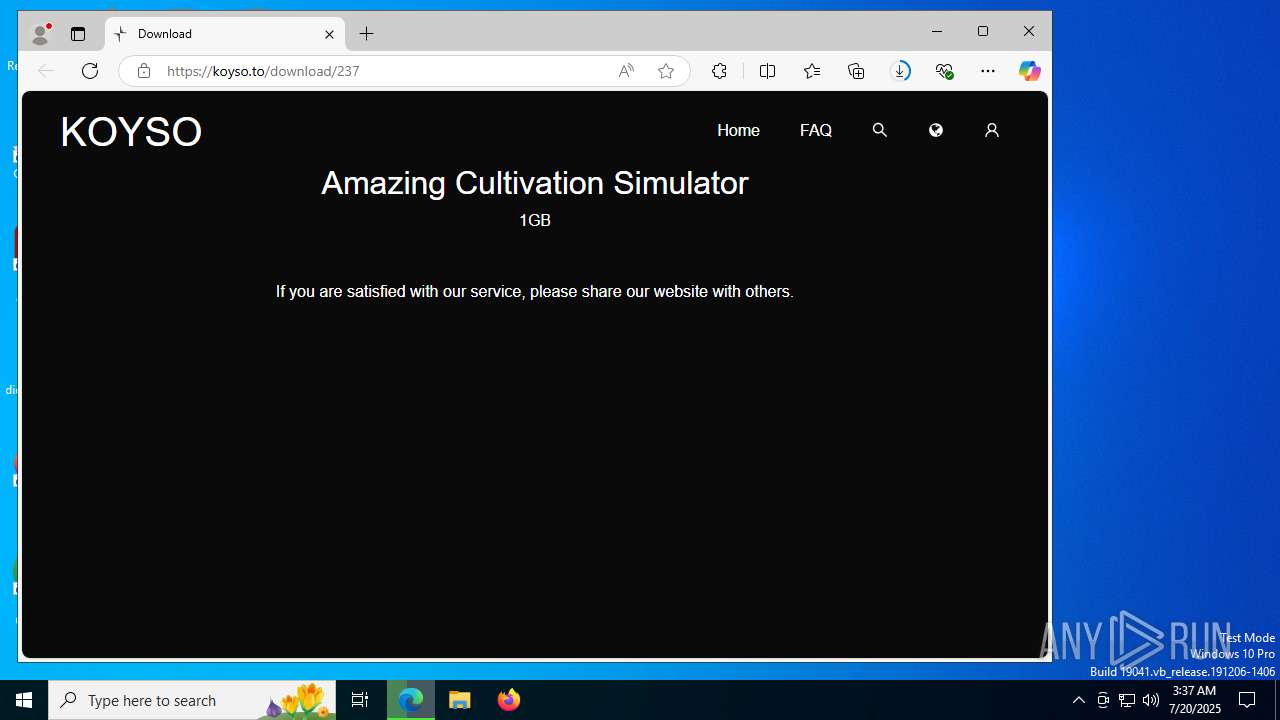Select the Download tab

225,34
